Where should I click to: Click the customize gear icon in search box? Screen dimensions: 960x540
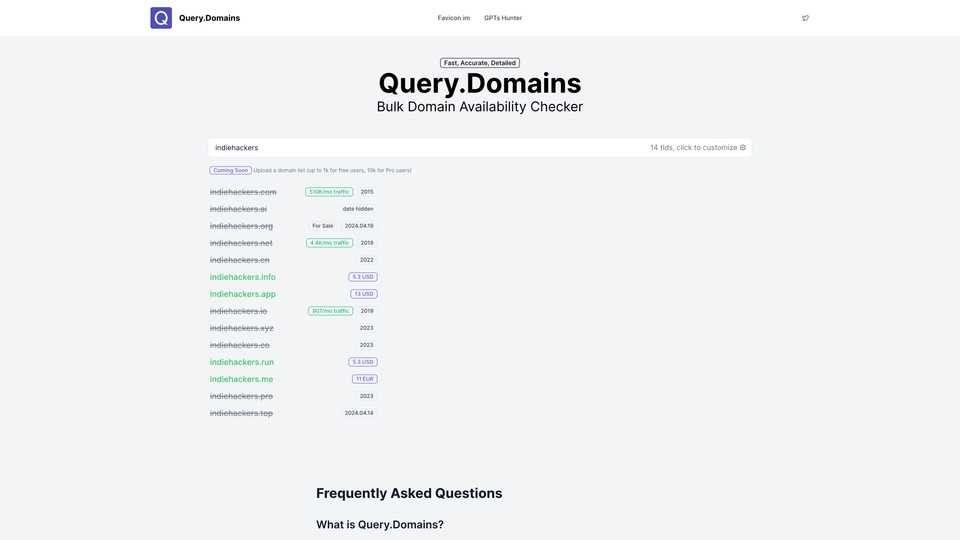743,148
